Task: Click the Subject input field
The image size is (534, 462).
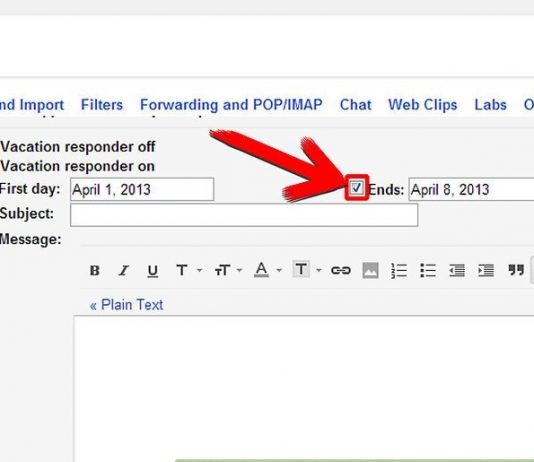Action: pyautogui.click(x=244, y=215)
